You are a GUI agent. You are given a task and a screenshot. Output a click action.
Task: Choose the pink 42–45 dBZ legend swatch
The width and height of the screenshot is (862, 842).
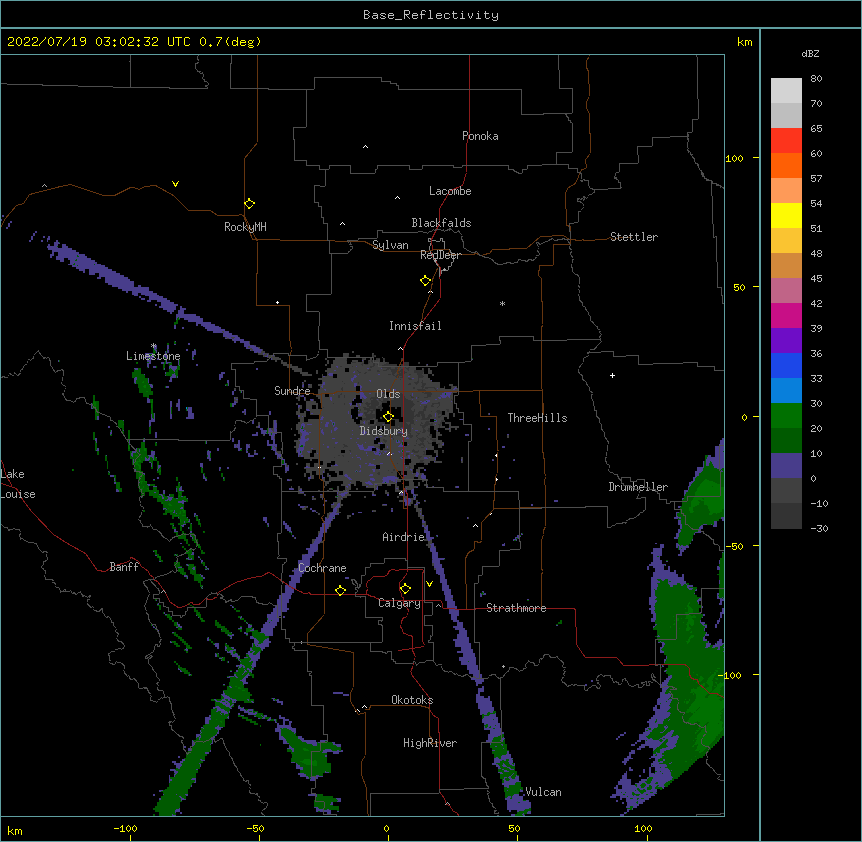click(786, 290)
